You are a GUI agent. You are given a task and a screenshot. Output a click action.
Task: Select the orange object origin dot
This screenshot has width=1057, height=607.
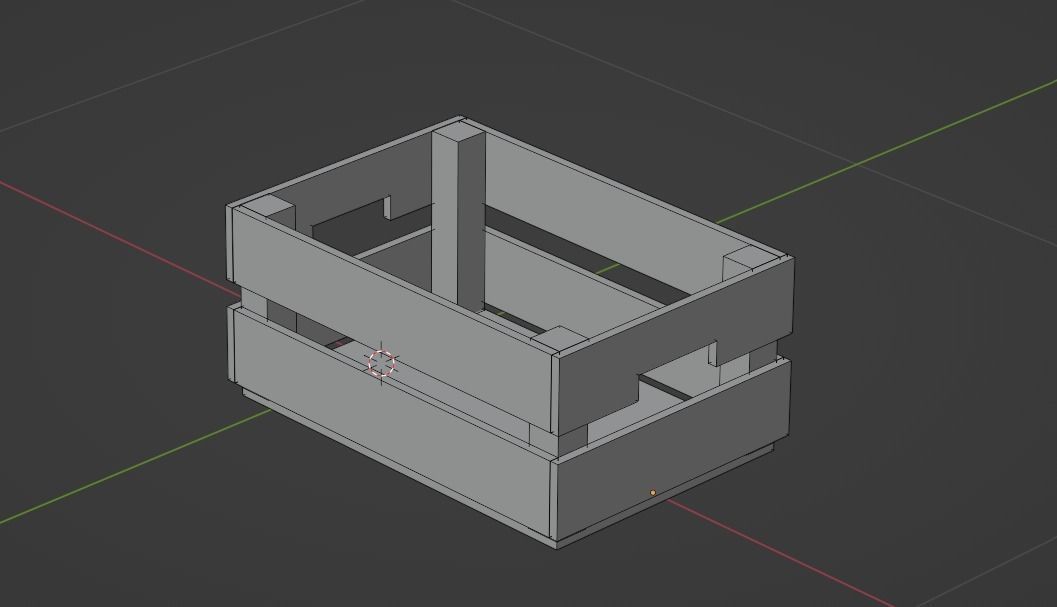(x=653, y=493)
